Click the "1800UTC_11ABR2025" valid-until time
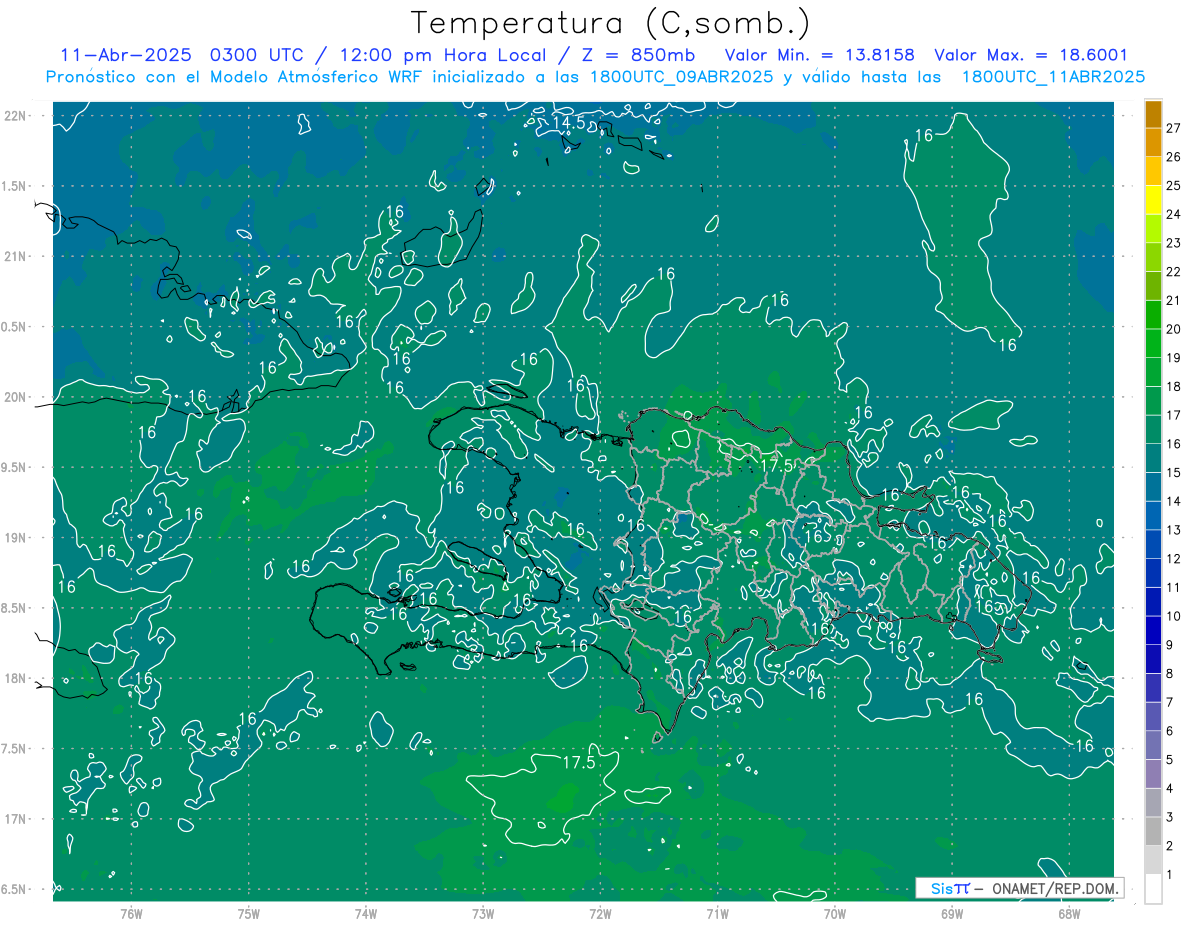The image size is (1200, 927). pyautogui.click(x=1053, y=77)
